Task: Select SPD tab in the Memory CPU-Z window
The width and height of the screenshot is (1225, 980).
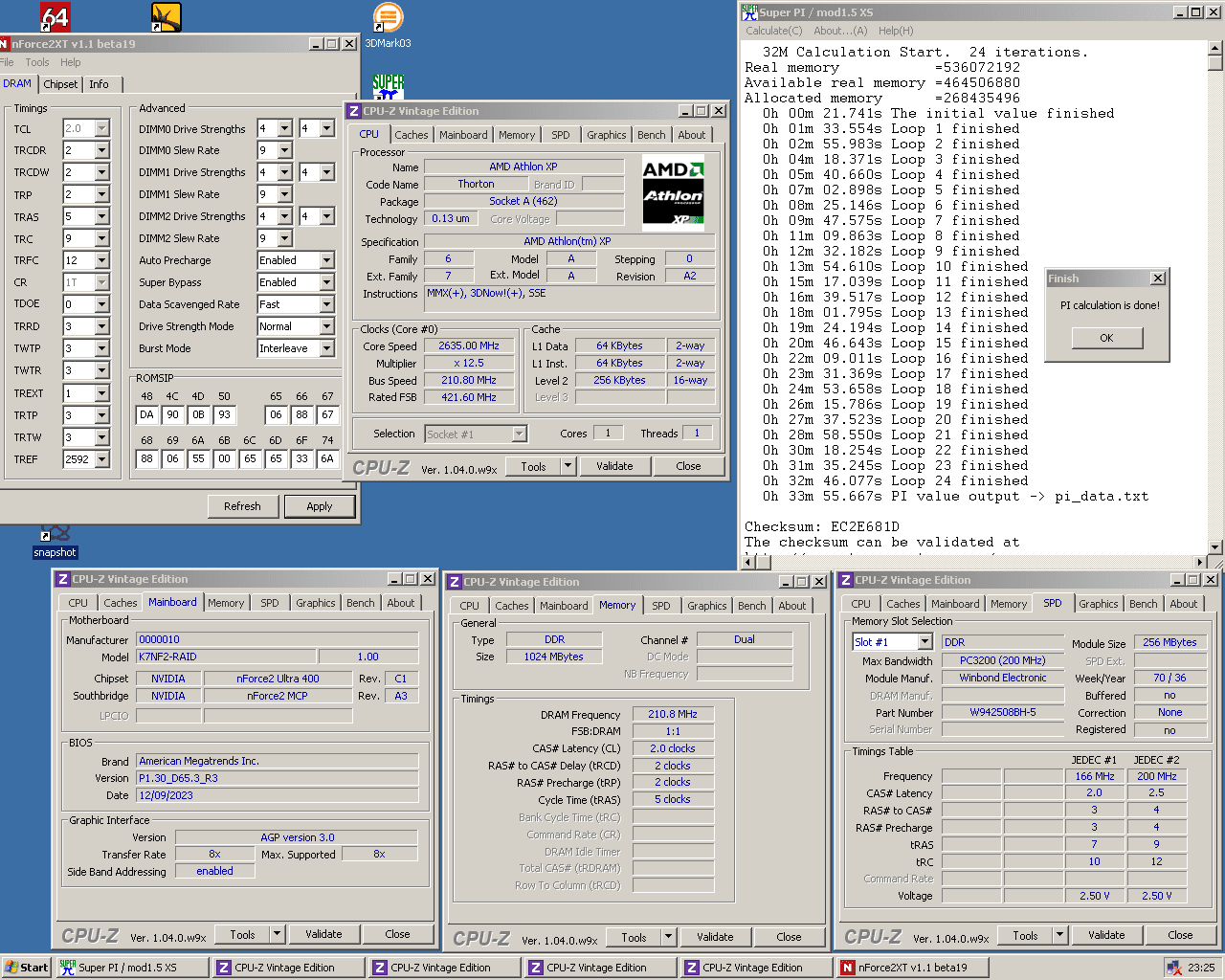Action: pyautogui.click(x=661, y=606)
